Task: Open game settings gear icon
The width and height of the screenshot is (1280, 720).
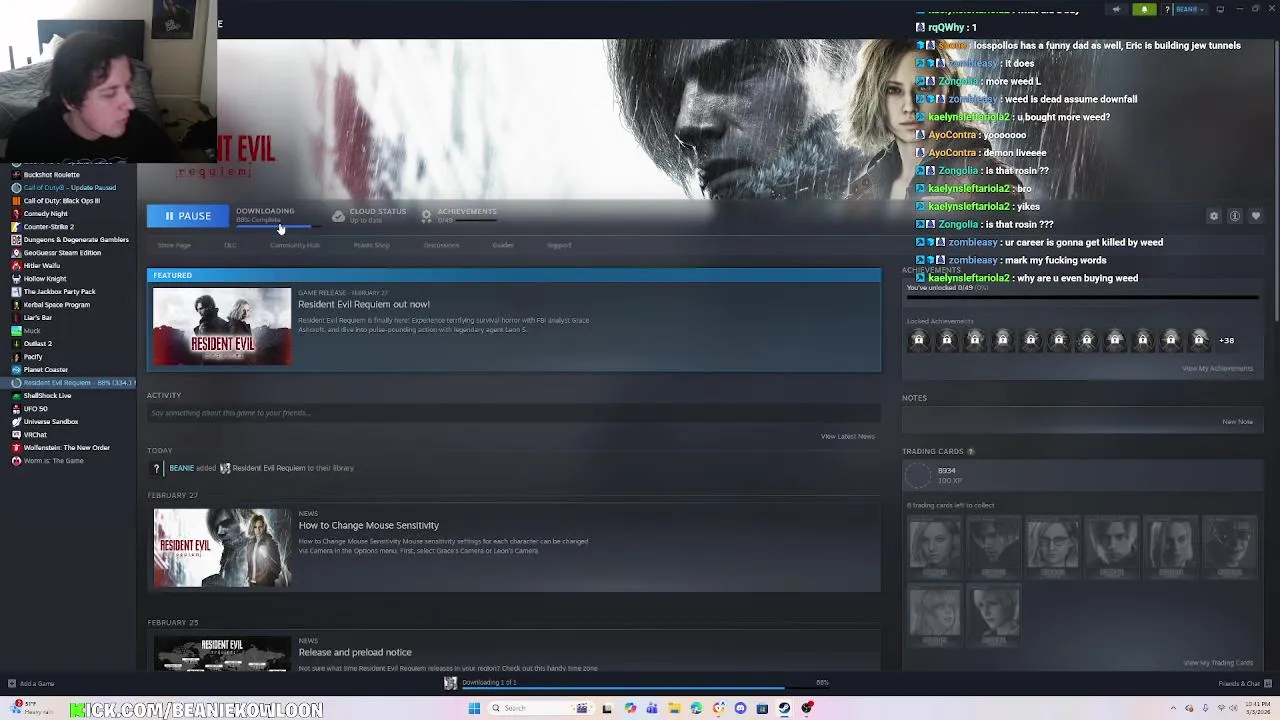Action: tap(1214, 216)
